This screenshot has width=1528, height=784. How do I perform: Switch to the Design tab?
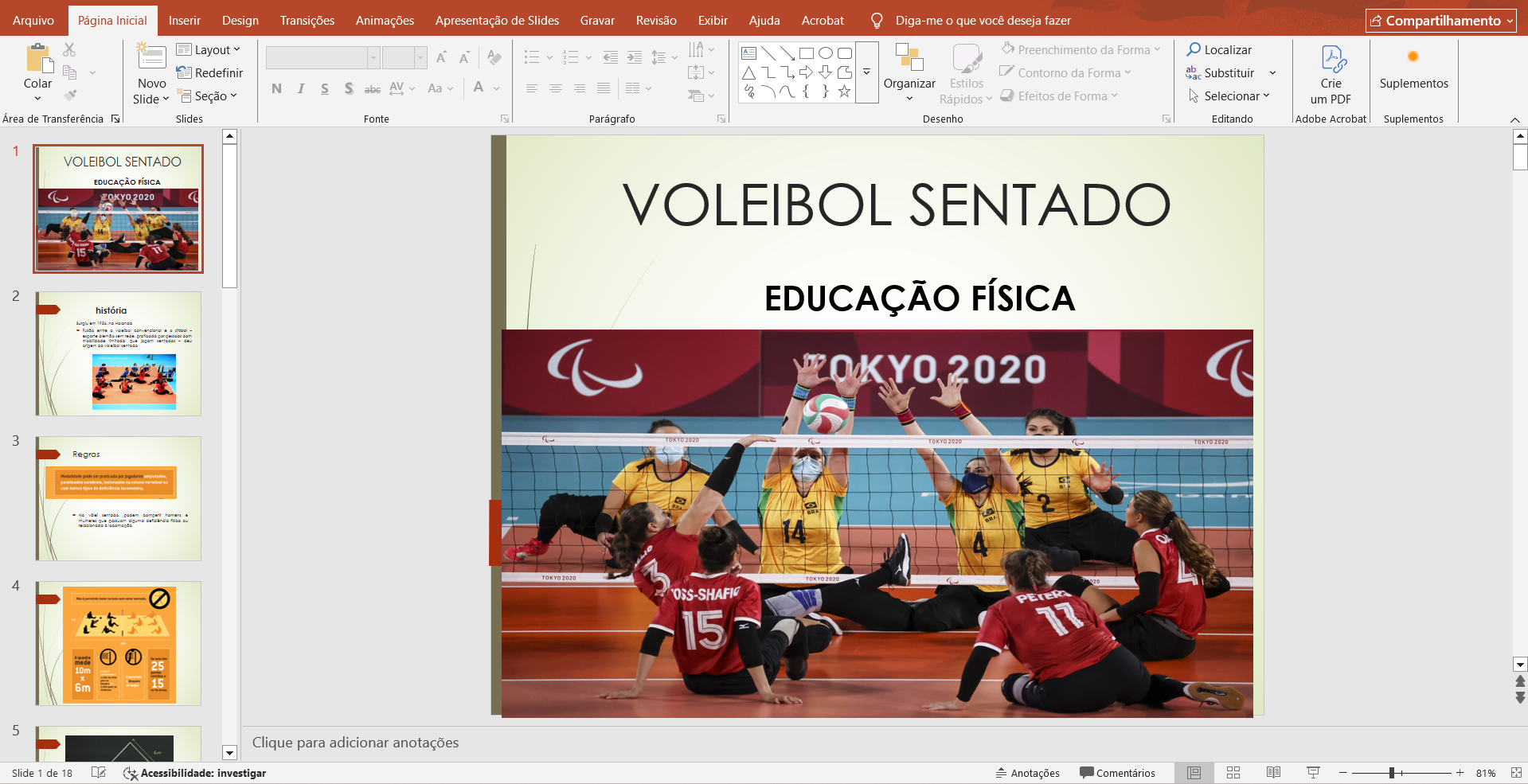(x=240, y=21)
